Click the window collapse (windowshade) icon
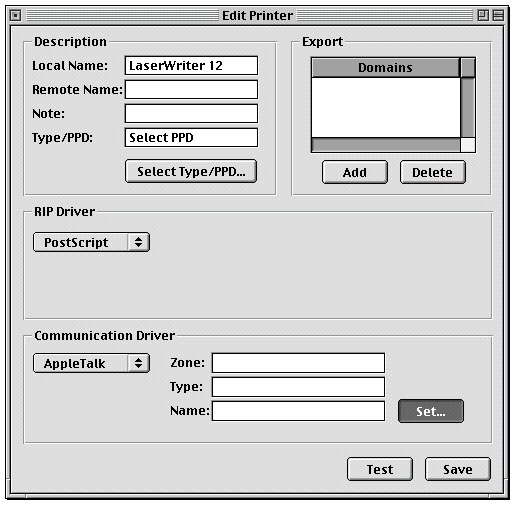The image size is (516, 506). [498, 15]
